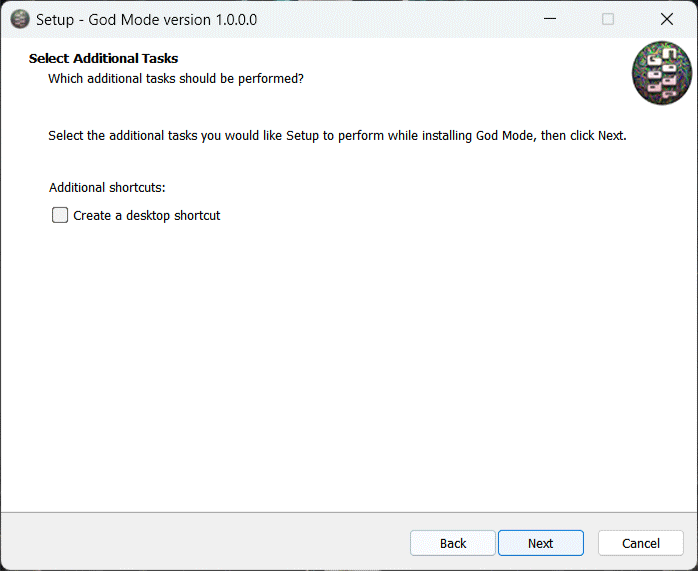Click the 'Create a desktop shortcut' label text
Screen dimensions: 698x572
click(x=146, y=215)
